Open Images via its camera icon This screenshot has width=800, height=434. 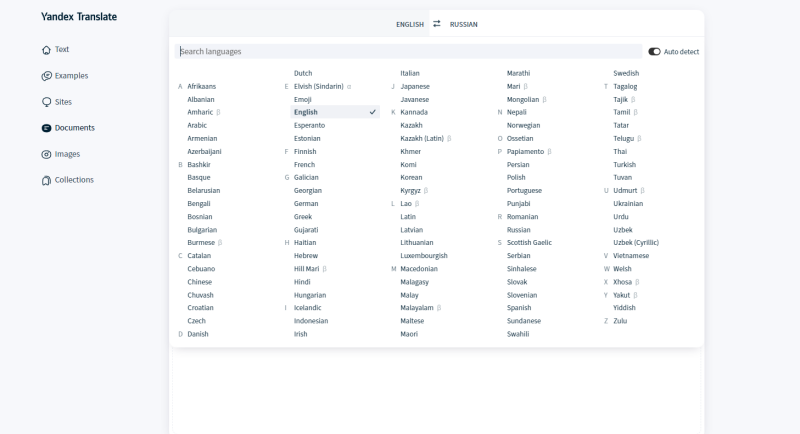tap(46, 154)
